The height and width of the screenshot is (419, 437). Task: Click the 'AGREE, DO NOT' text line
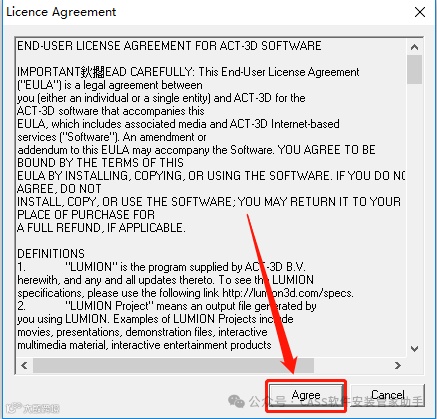click(x=59, y=189)
